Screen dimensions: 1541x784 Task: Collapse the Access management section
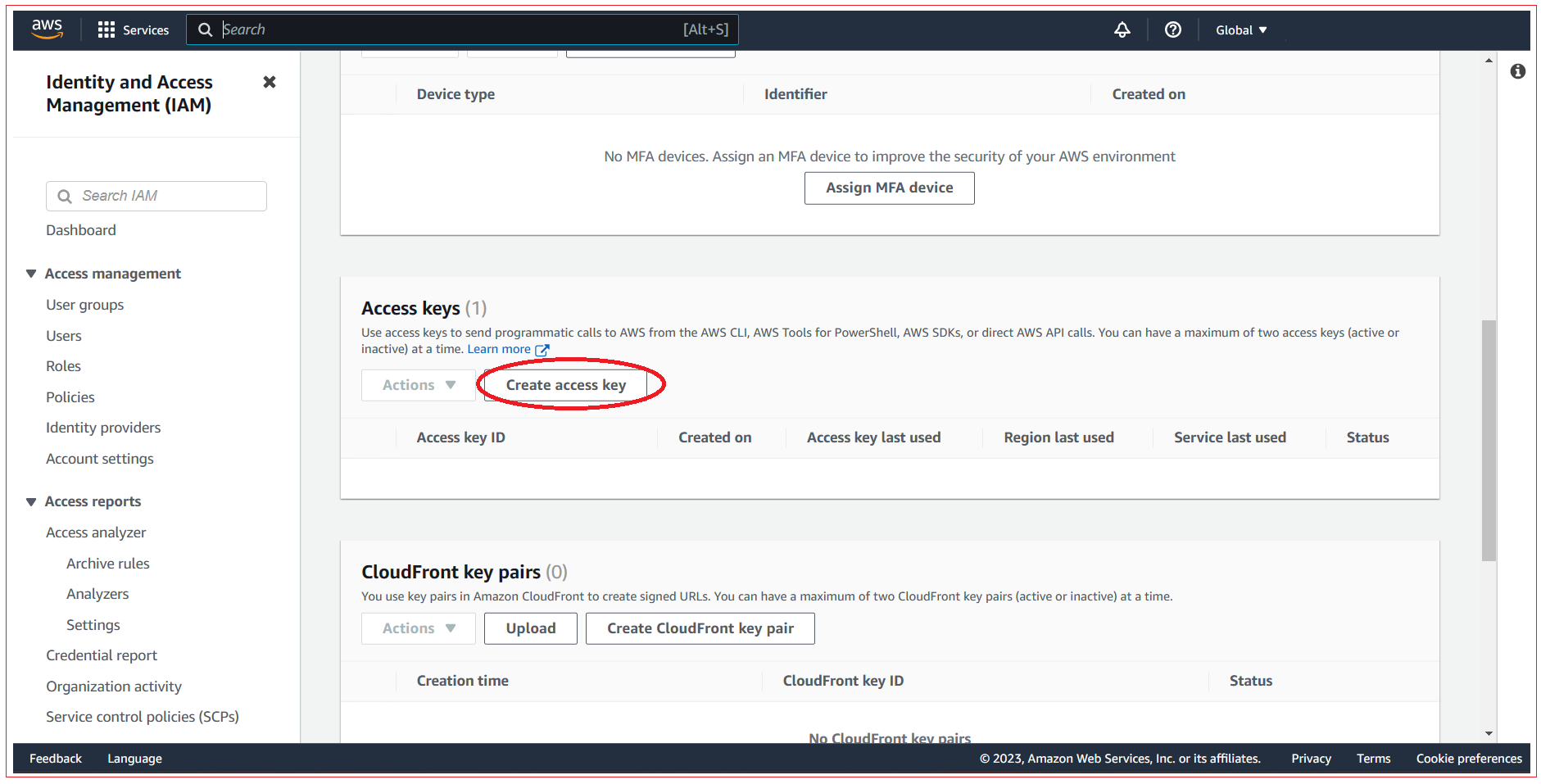tap(31, 274)
